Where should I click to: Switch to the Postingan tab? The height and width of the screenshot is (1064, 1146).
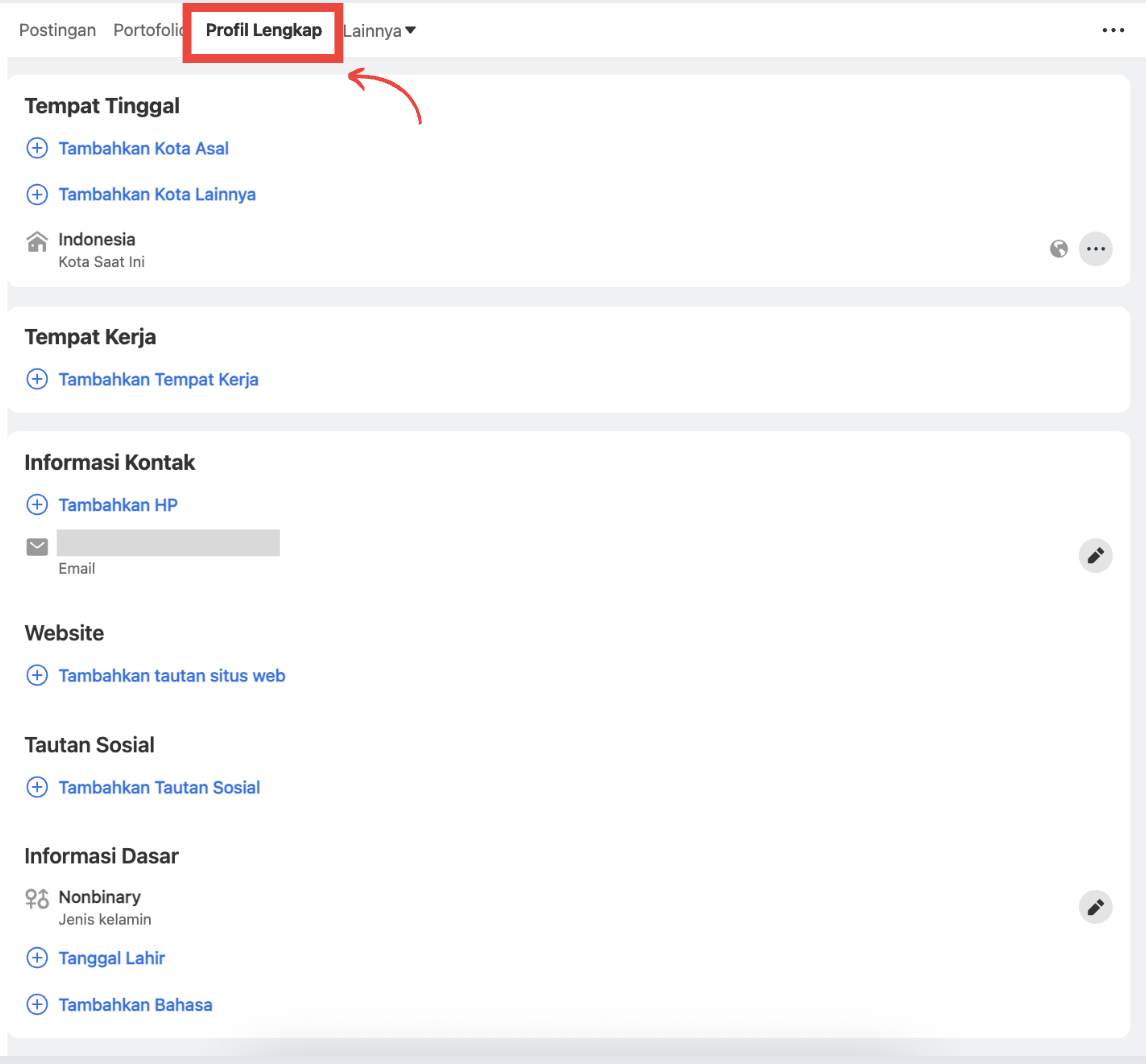click(57, 30)
